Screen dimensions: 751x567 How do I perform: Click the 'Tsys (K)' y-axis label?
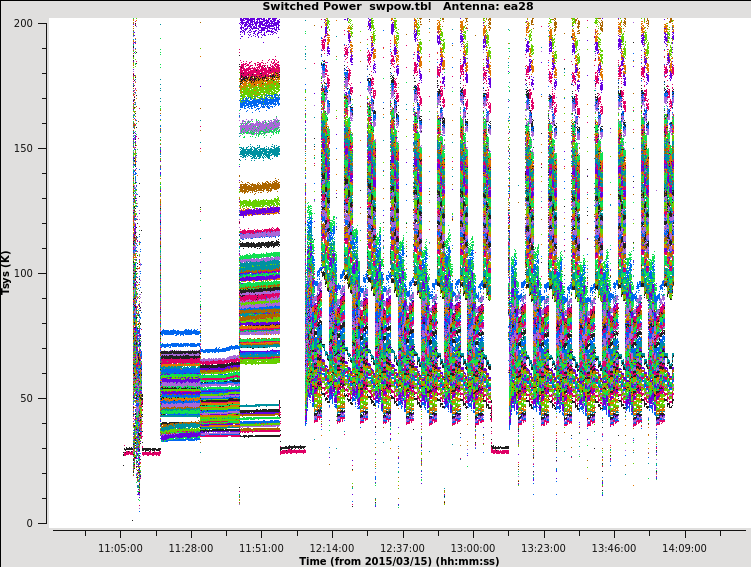(7, 272)
